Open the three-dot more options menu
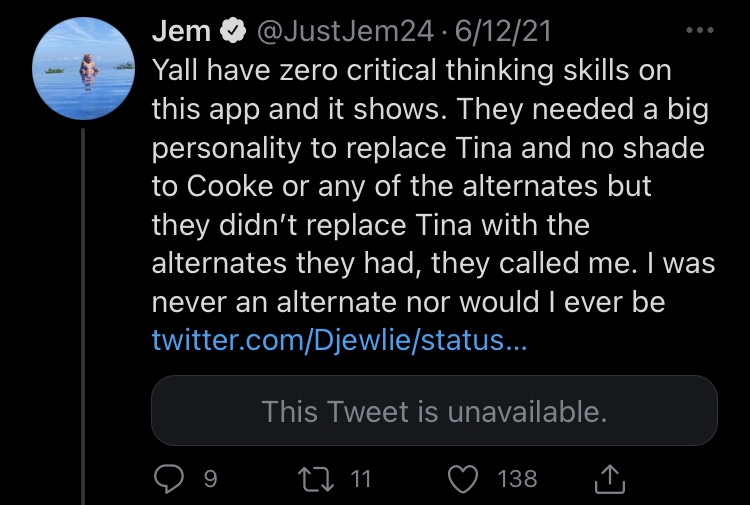The image size is (750, 505). click(x=699, y=30)
